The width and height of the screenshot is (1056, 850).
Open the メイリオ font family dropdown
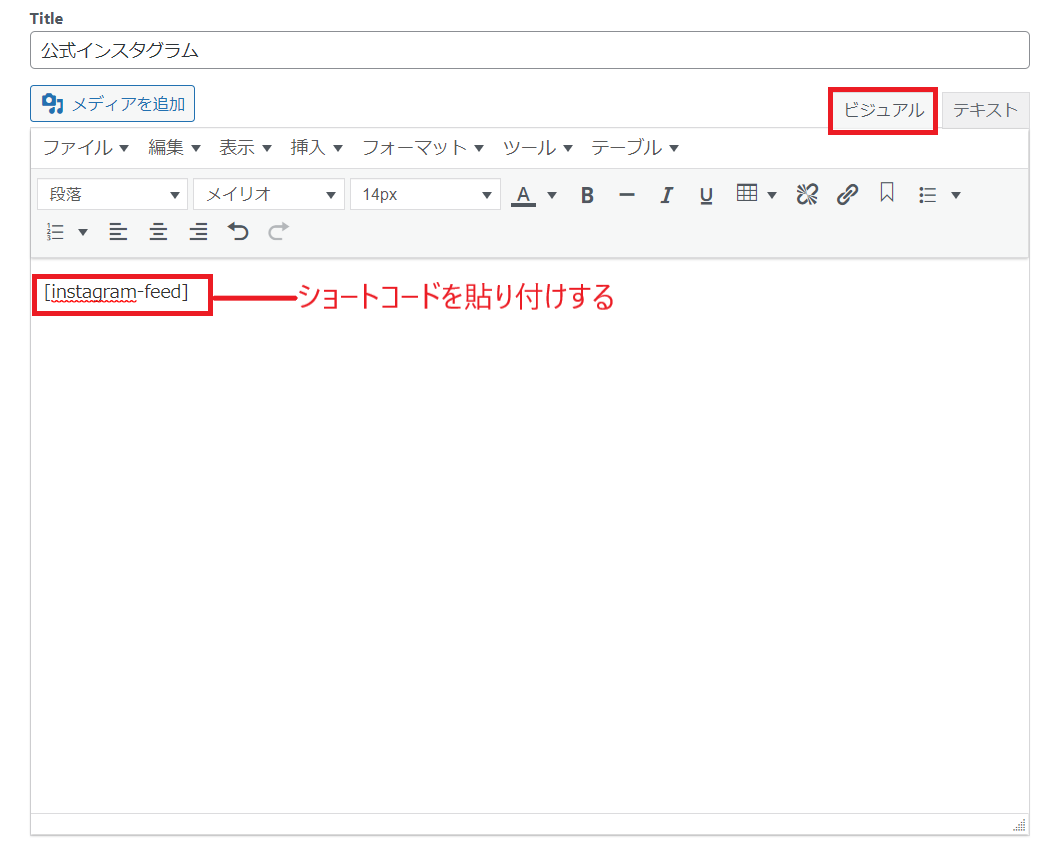coord(268,195)
